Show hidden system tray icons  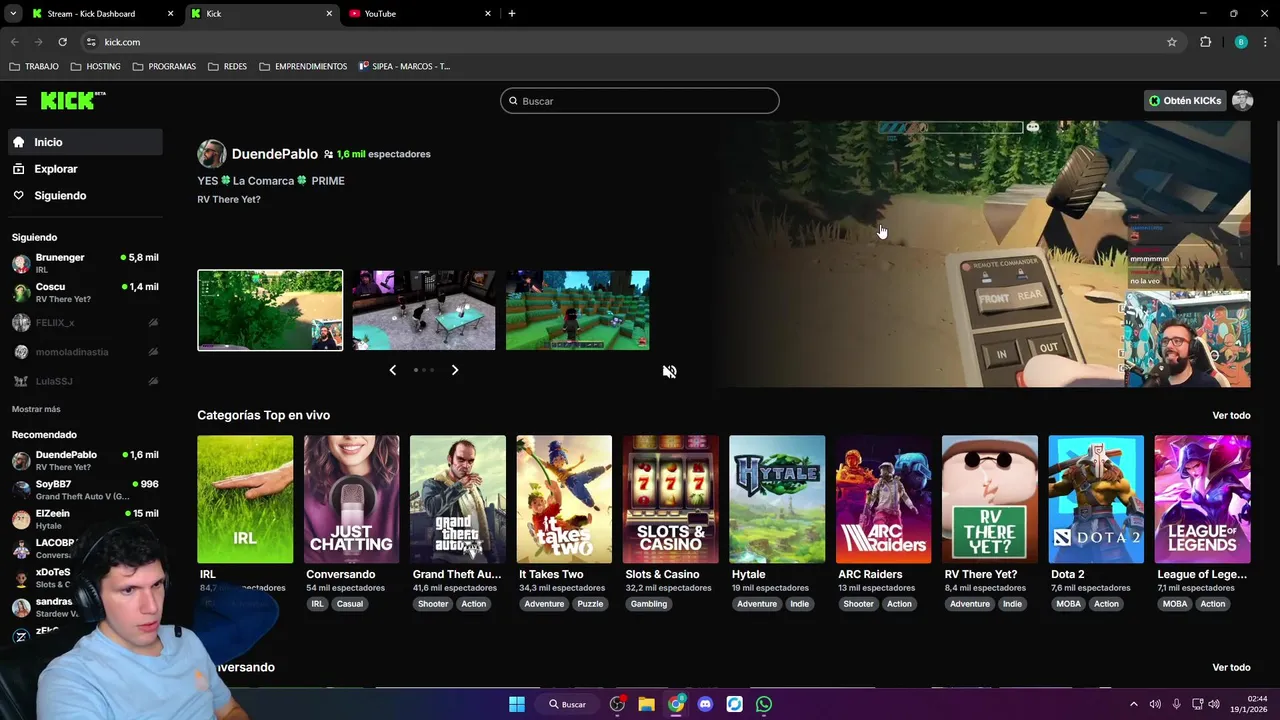coord(1133,704)
